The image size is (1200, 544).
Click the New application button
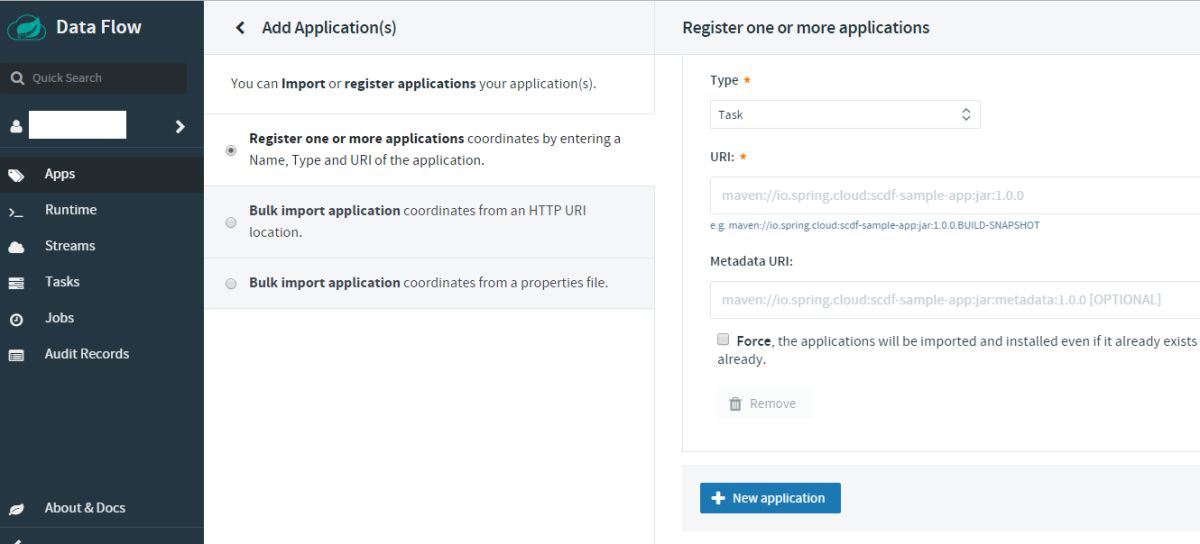770,498
